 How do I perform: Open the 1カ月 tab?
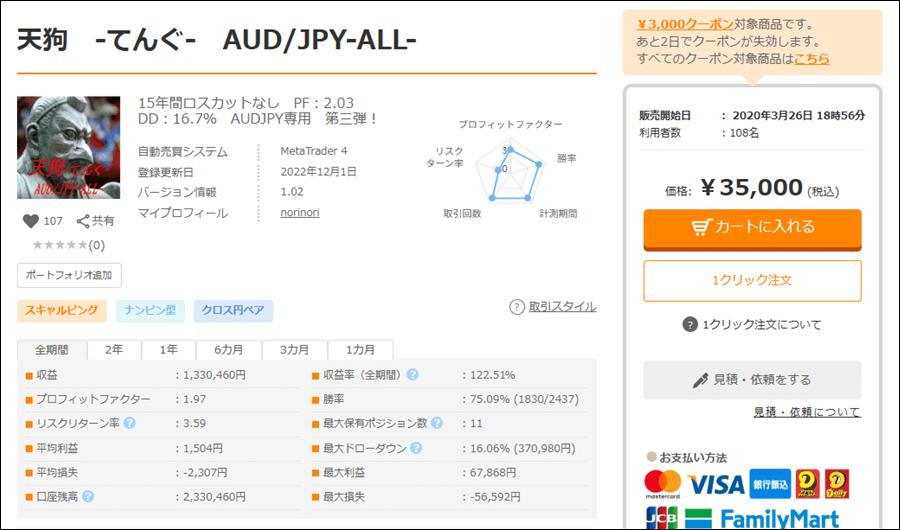360,350
